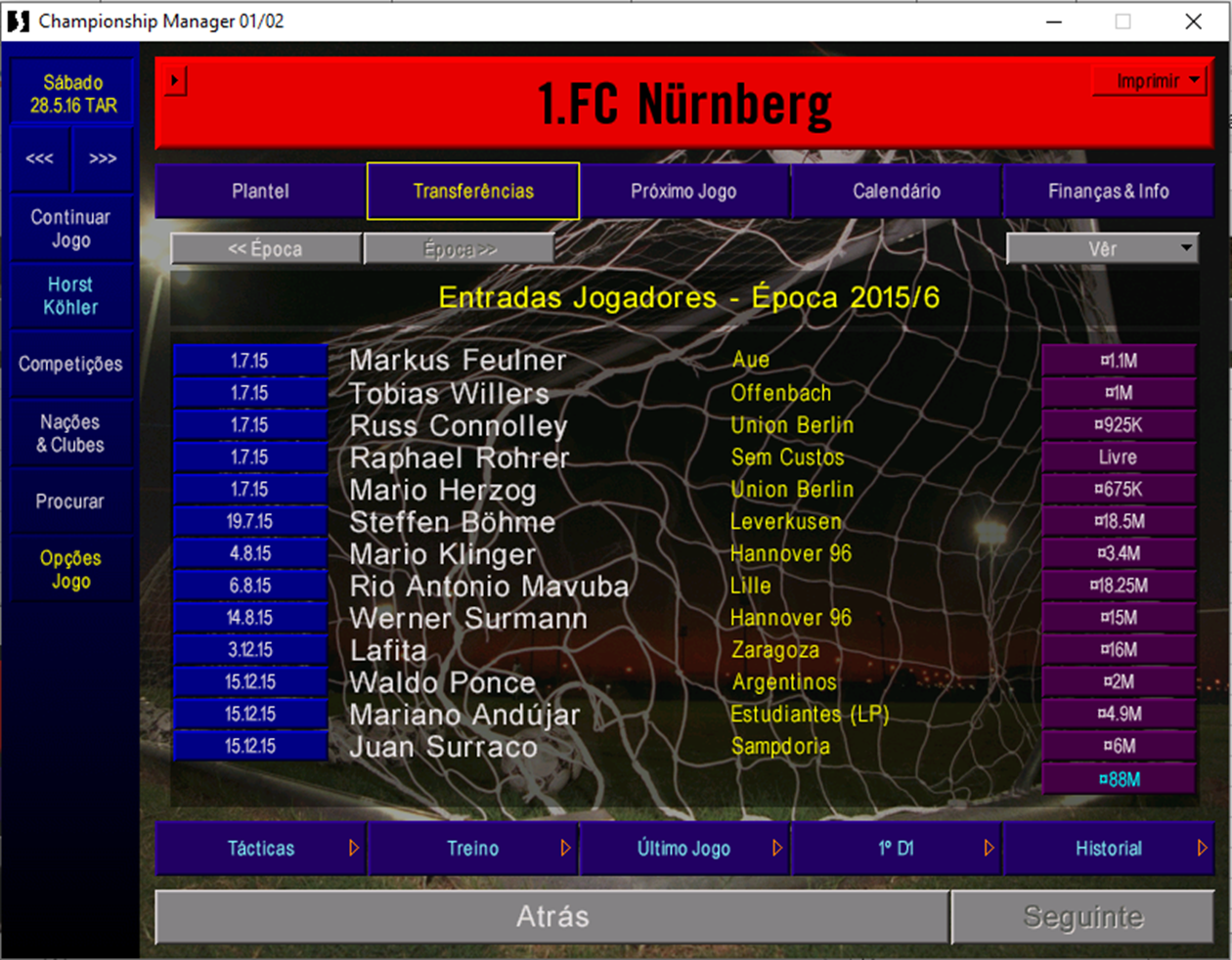
Task: Open Nações & Clubes
Action: click(x=70, y=433)
